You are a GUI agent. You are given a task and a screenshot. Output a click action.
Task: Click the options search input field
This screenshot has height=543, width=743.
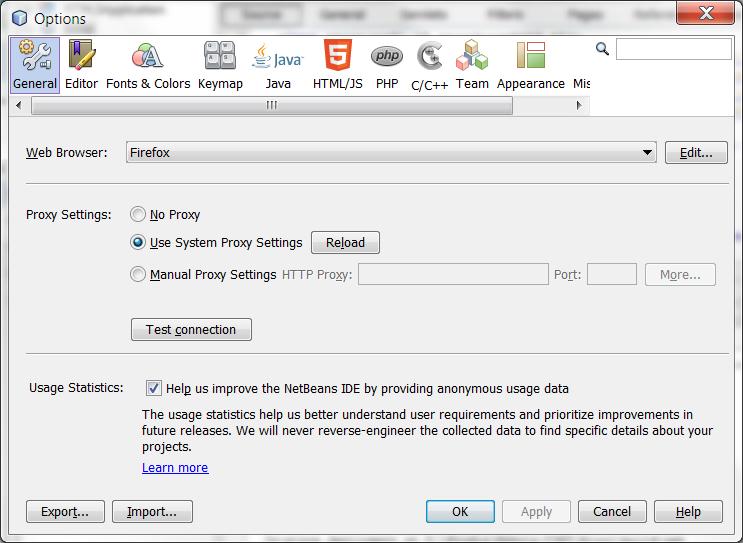click(x=673, y=49)
